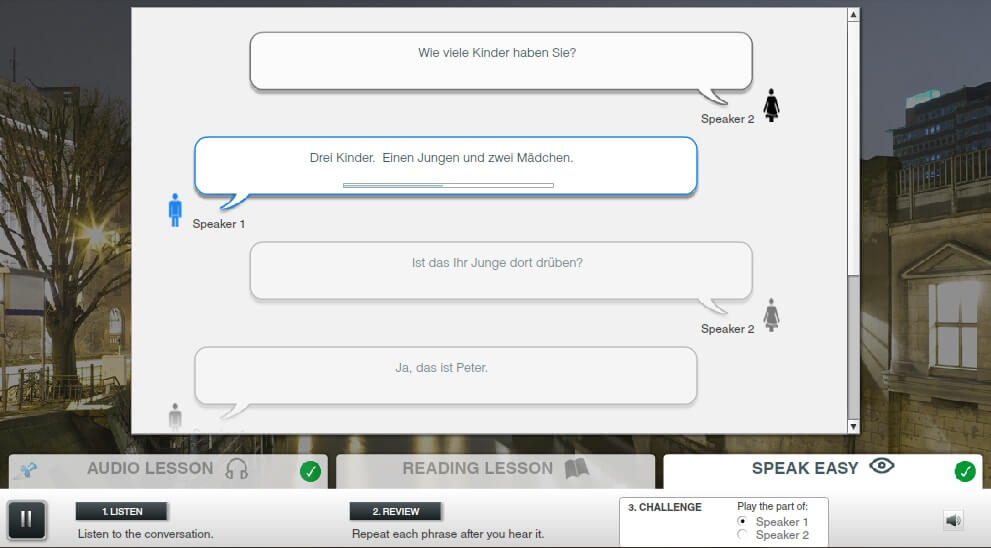Image resolution: width=991 pixels, height=548 pixels.
Task: Click the headphones icon on Audio Lesson
Action: pos(237,469)
